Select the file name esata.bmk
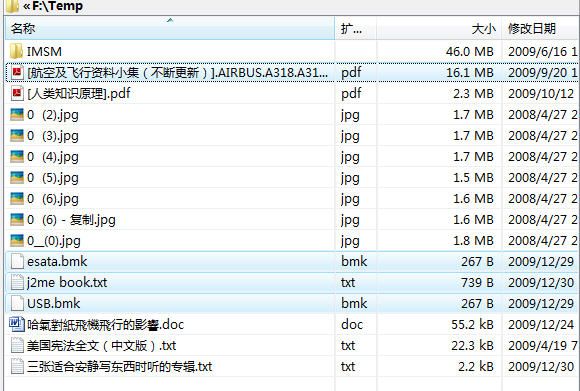 [x=57, y=262]
